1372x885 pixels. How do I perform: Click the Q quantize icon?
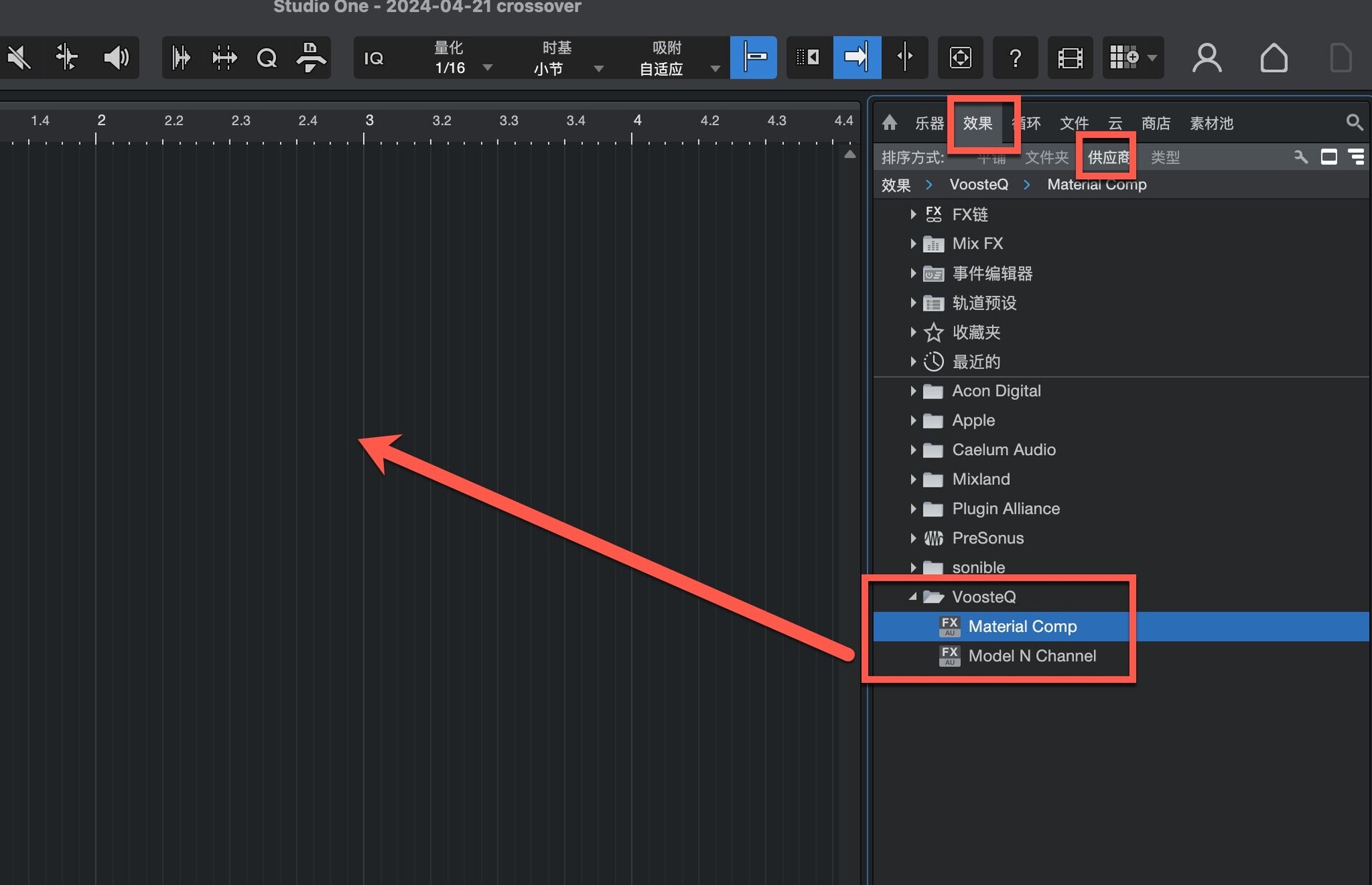tap(267, 57)
